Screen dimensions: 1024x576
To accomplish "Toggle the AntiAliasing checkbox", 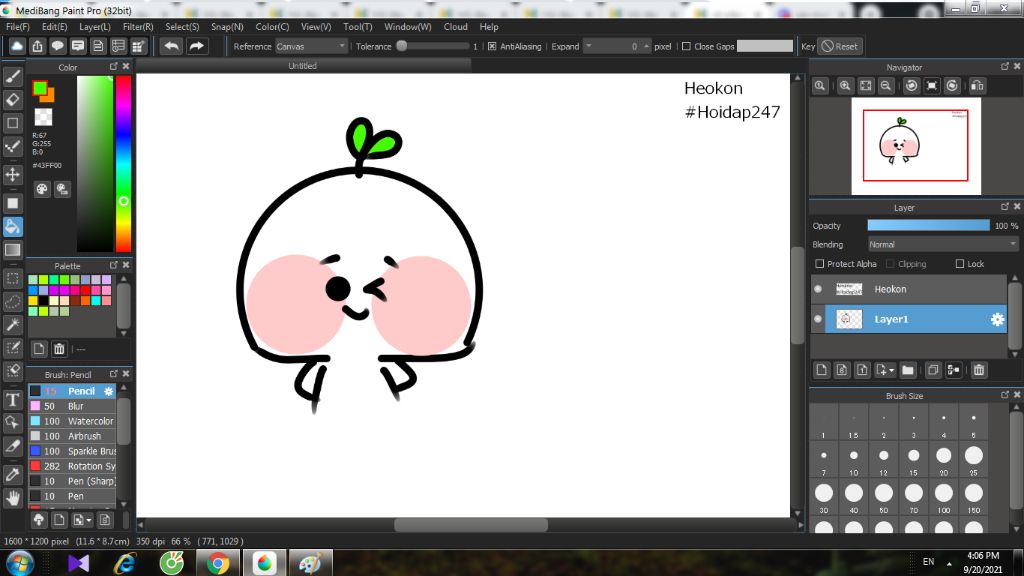I will coord(492,46).
